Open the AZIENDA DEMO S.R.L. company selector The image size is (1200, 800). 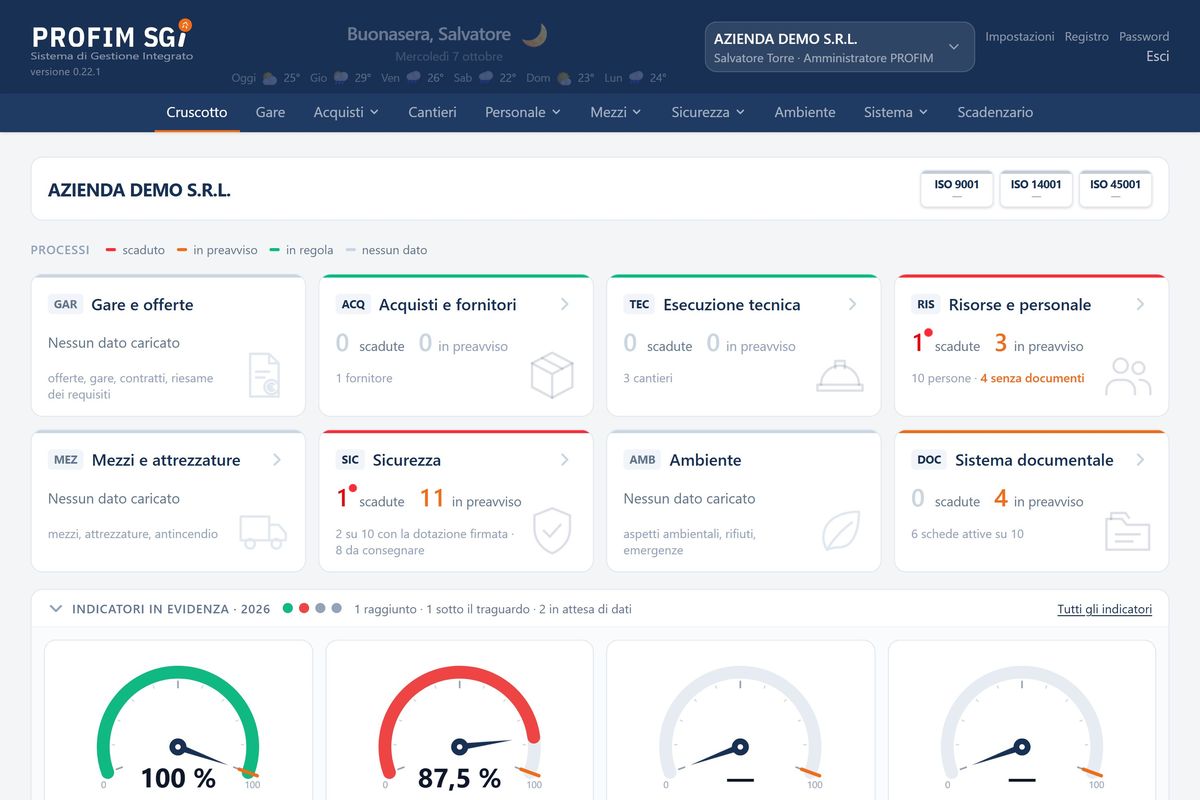(840, 47)
